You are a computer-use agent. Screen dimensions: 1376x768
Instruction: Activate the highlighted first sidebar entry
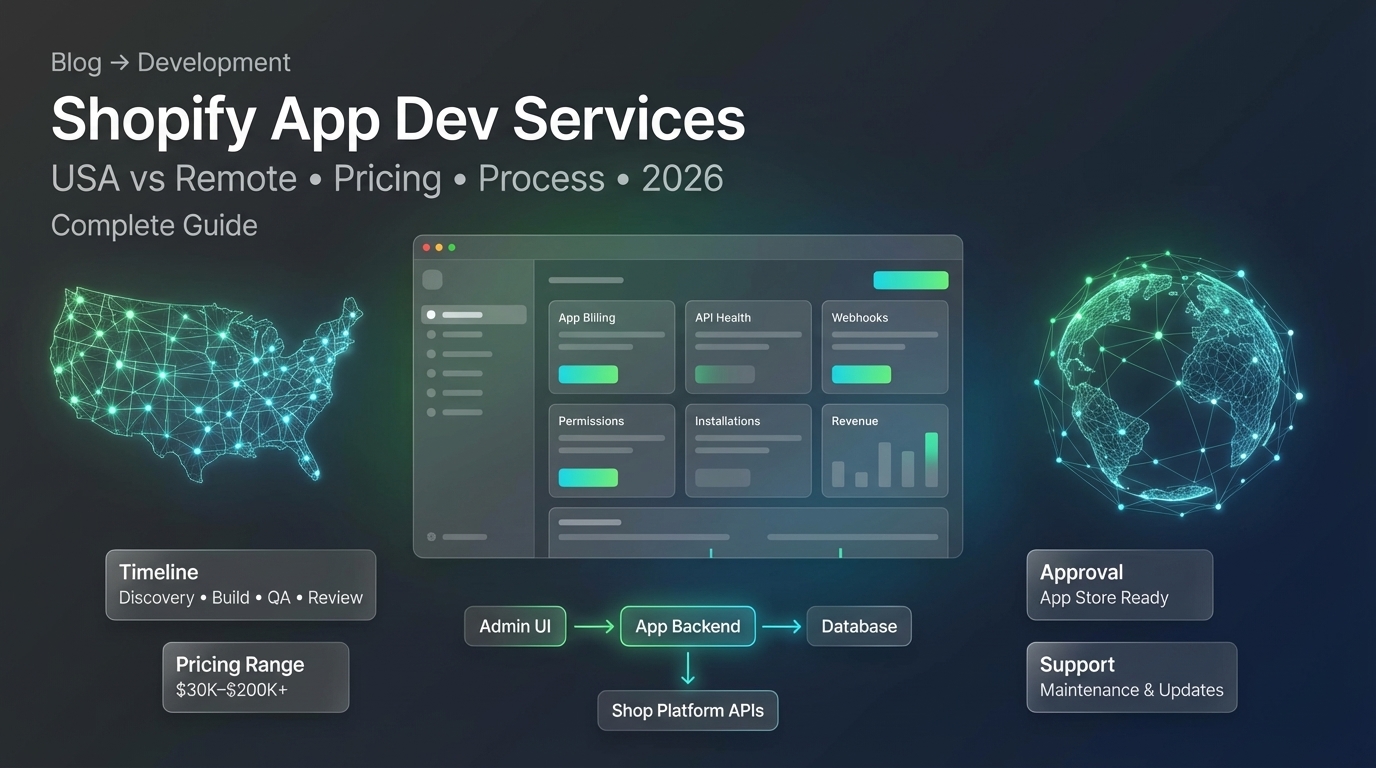474,314
